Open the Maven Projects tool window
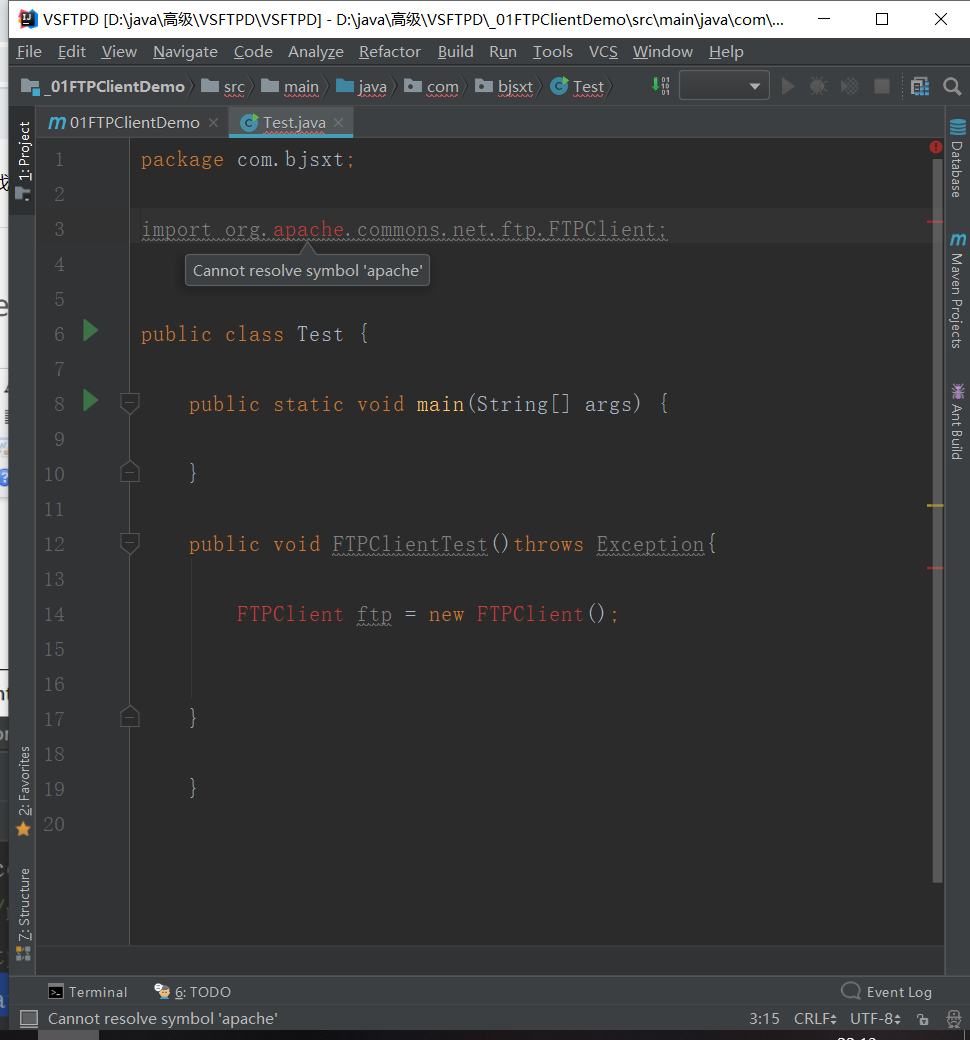The width and height of the screenshot is (970, 1040). click(x=957, y=291)
